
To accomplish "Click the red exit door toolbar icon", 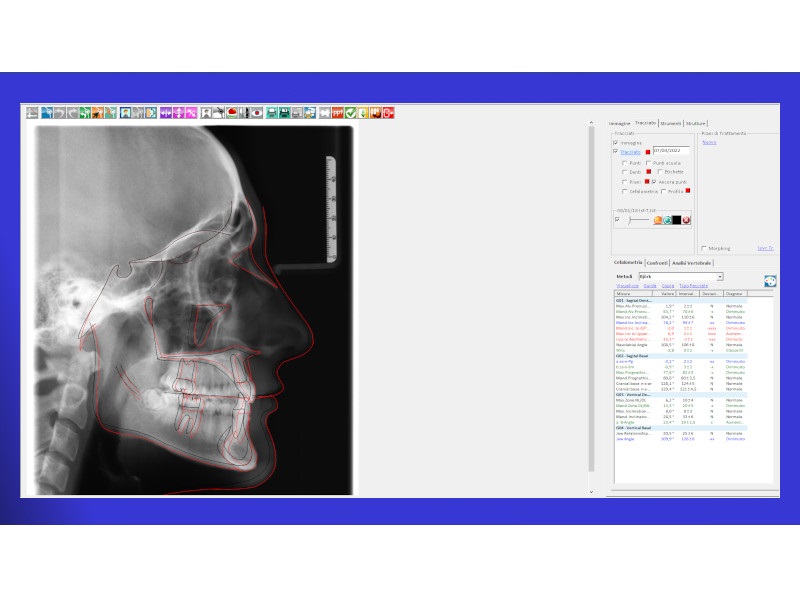I will tap(388, 113).
